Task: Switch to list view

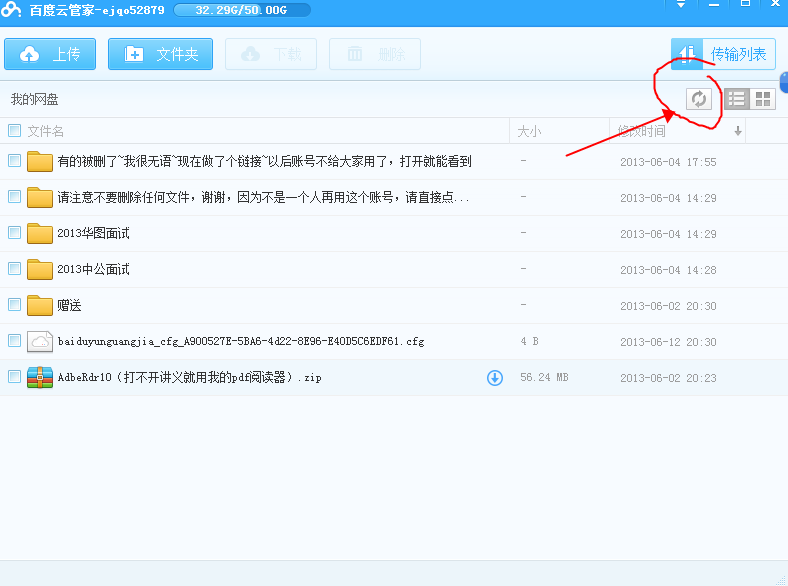Action: 737,99
